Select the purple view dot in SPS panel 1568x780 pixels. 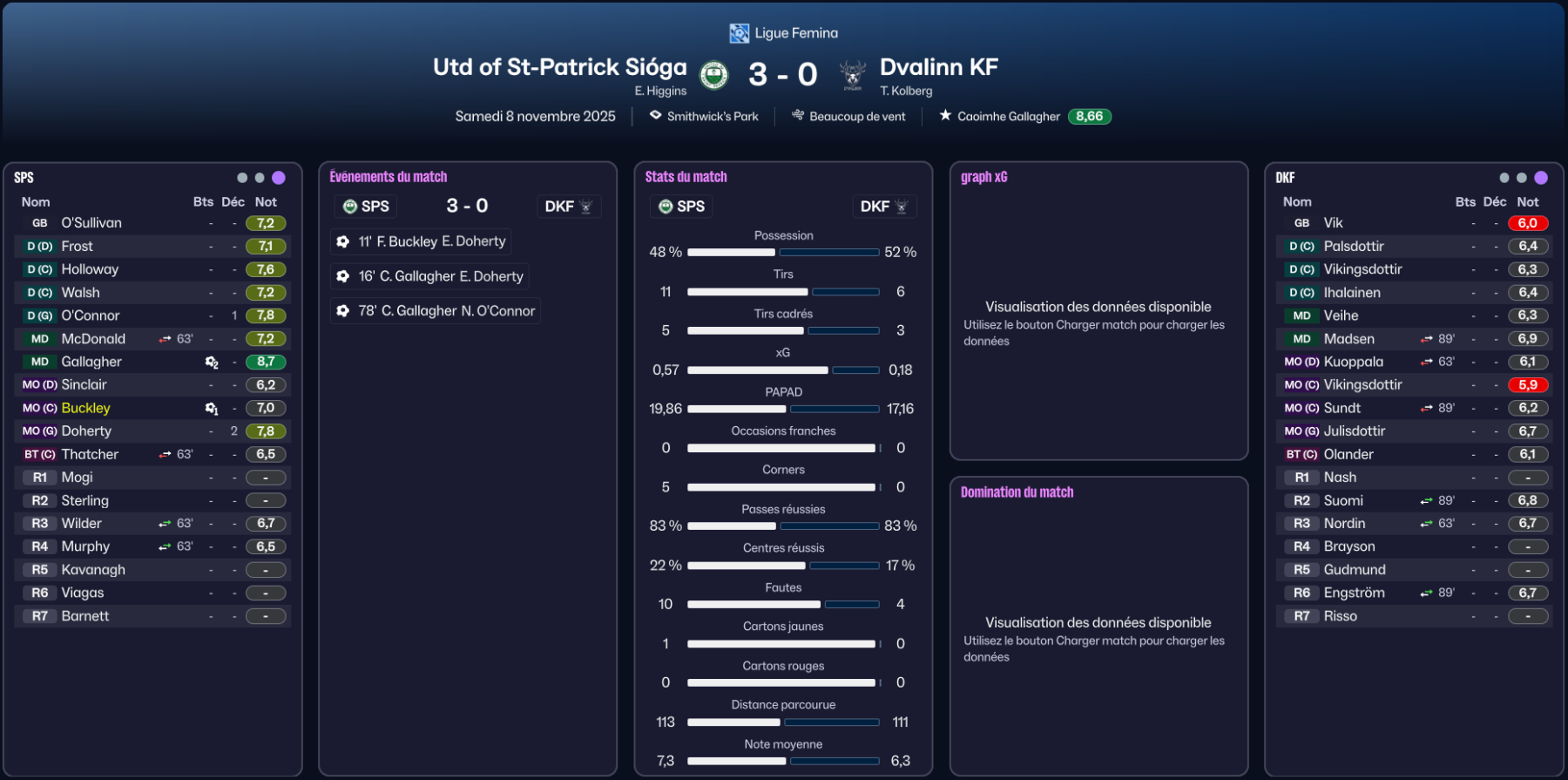[x=279, y=178]
